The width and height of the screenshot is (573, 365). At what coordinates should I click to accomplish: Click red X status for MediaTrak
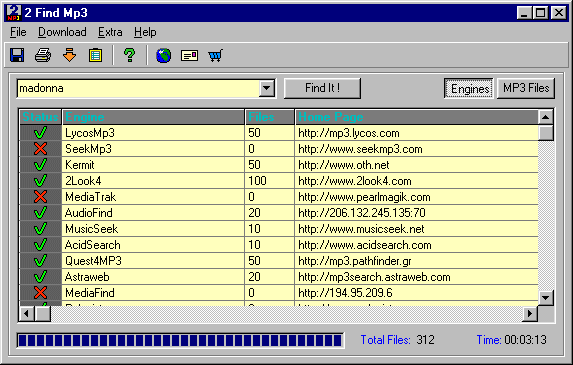click(40, 197)
